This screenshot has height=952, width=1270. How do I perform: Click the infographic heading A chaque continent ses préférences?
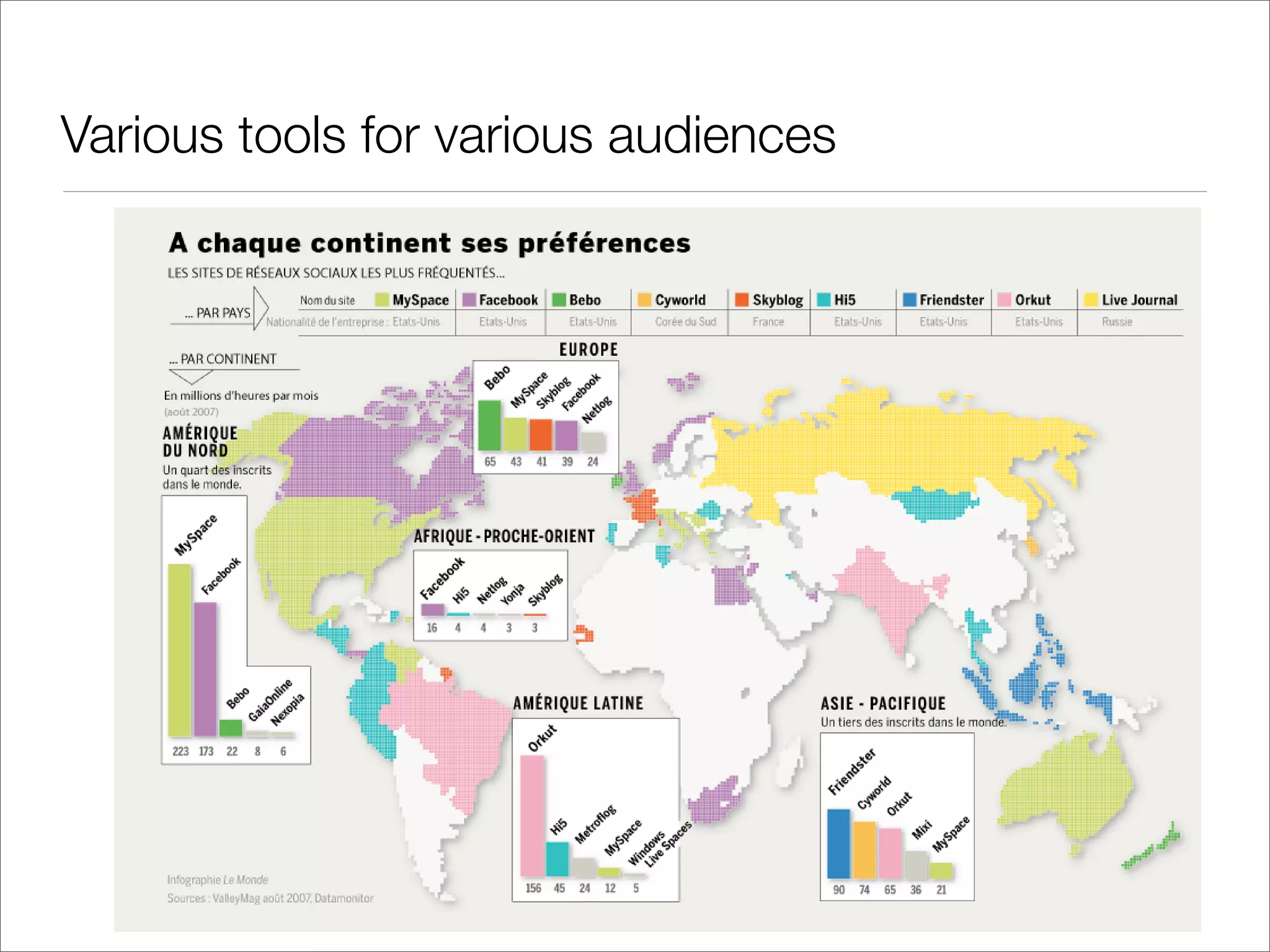(429, 243)
